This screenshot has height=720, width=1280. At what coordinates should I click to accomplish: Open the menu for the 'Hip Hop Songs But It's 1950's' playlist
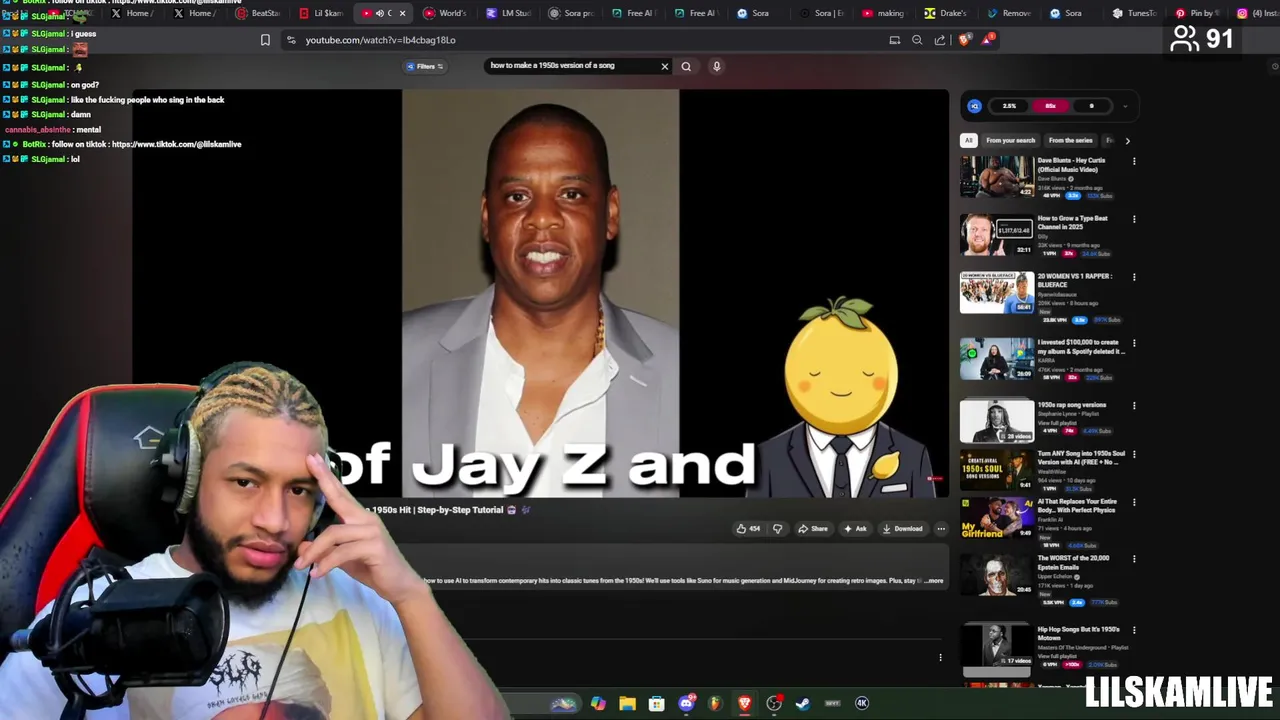point(1133,630)
